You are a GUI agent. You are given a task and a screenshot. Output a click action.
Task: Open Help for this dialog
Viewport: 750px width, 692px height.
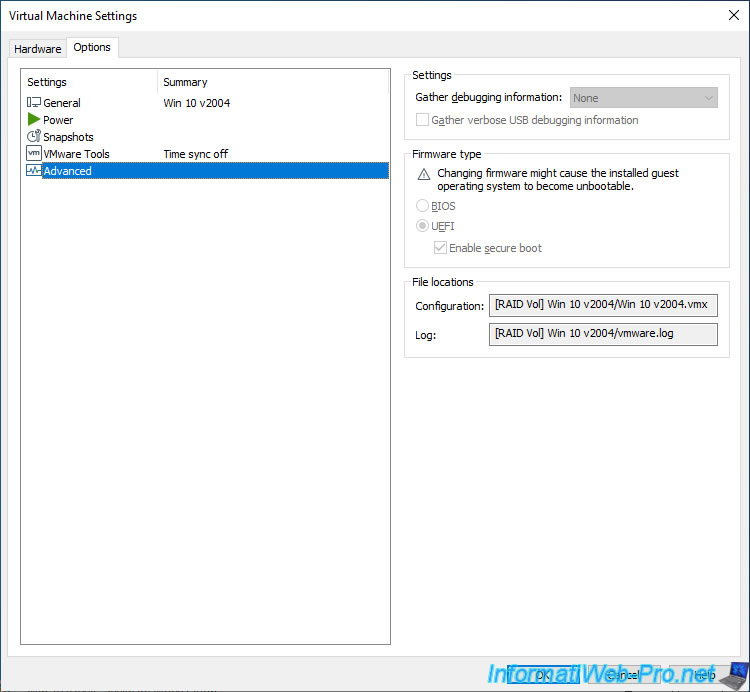704,674
